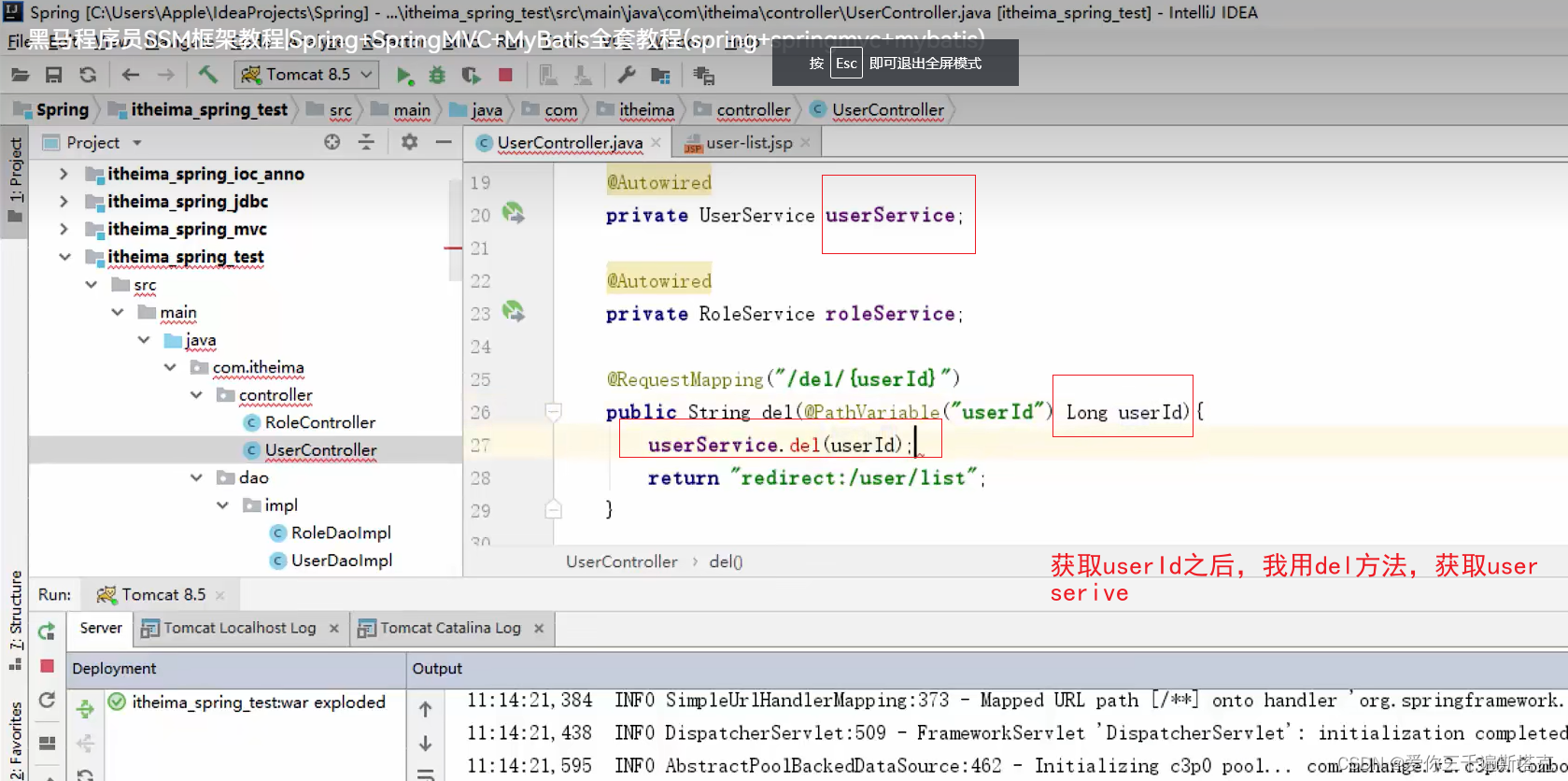Close the user-list.jsp tab
The image size is (1568, 781).
pos(805,143)
